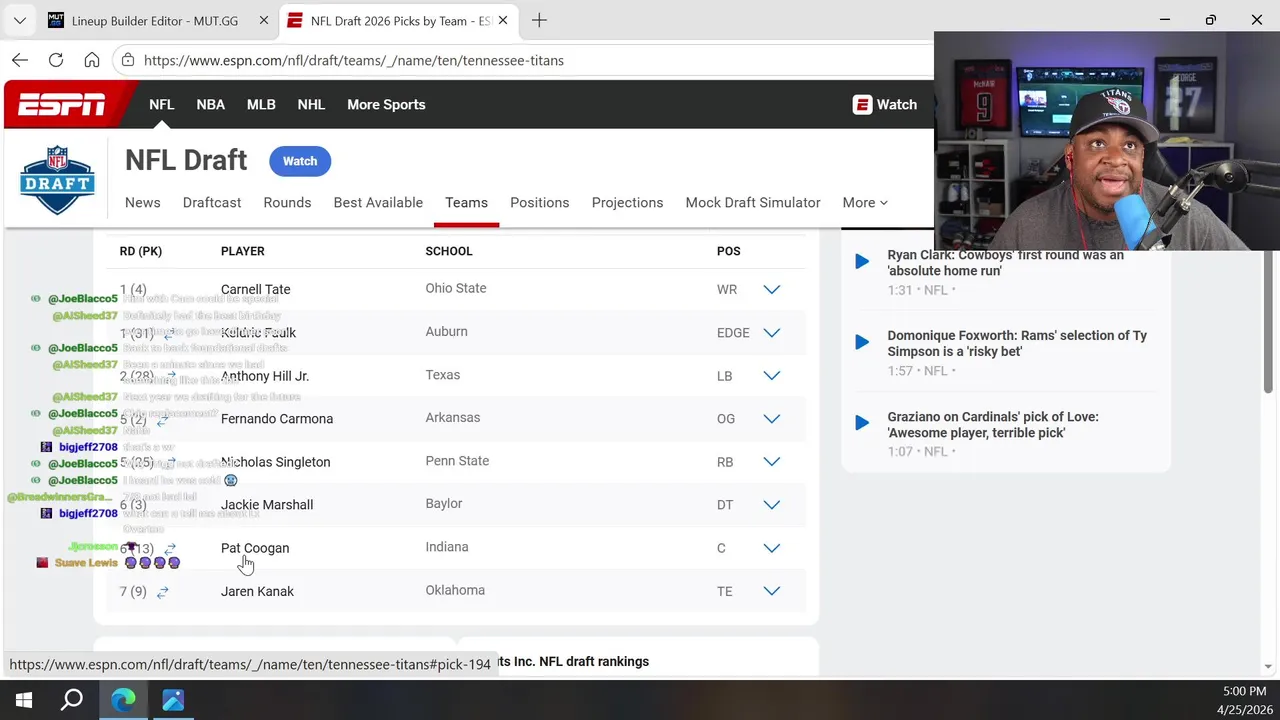Image resolution: width=1280 pixels, height=720 pixels.
Task: Expand the Carnell Tate row chevron
Action: [771, 290]
